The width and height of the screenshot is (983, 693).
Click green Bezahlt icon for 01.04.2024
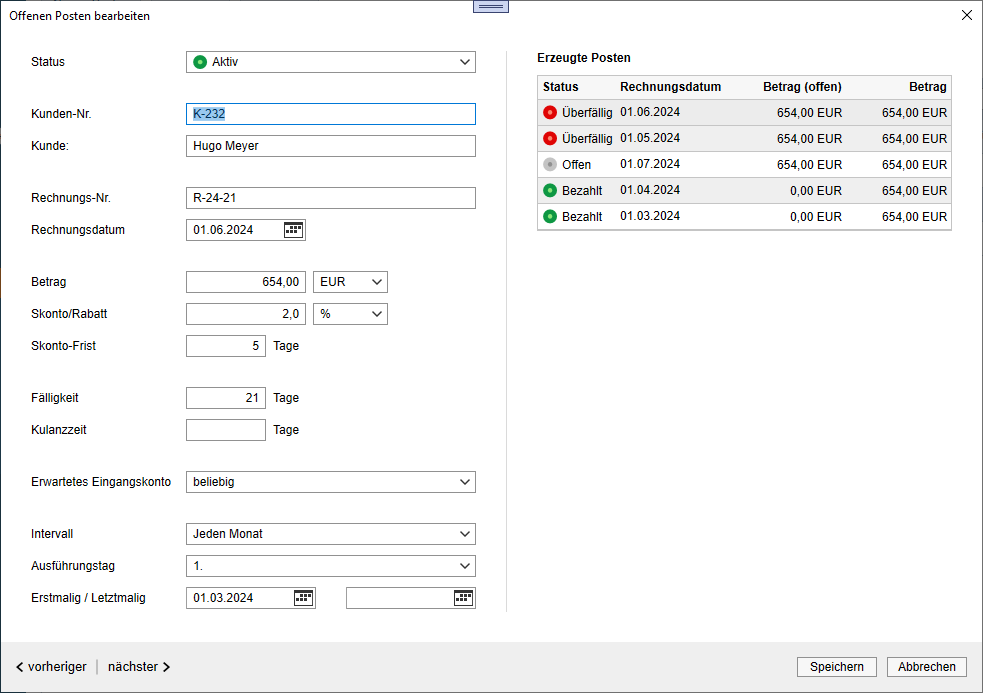[x=550, y=191]
